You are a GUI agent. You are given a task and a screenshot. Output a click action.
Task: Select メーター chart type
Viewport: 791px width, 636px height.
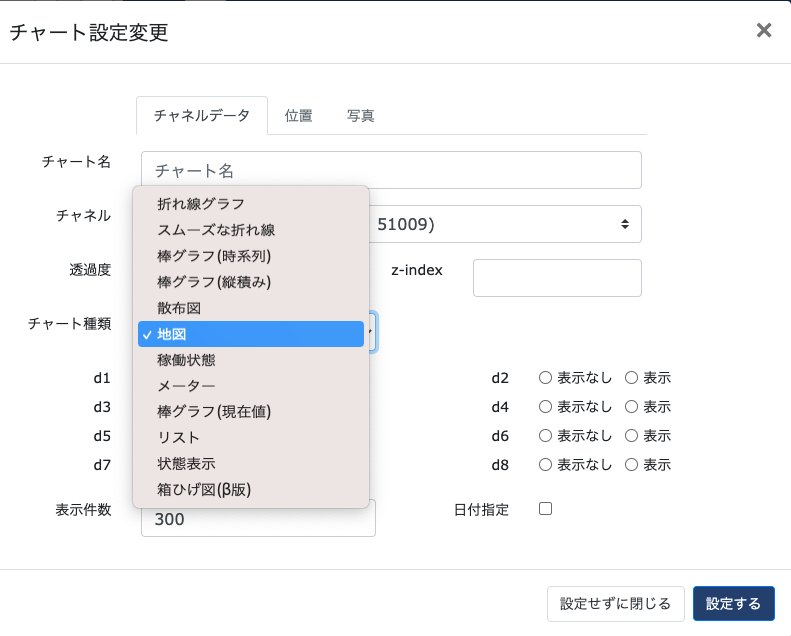(186, 386)
